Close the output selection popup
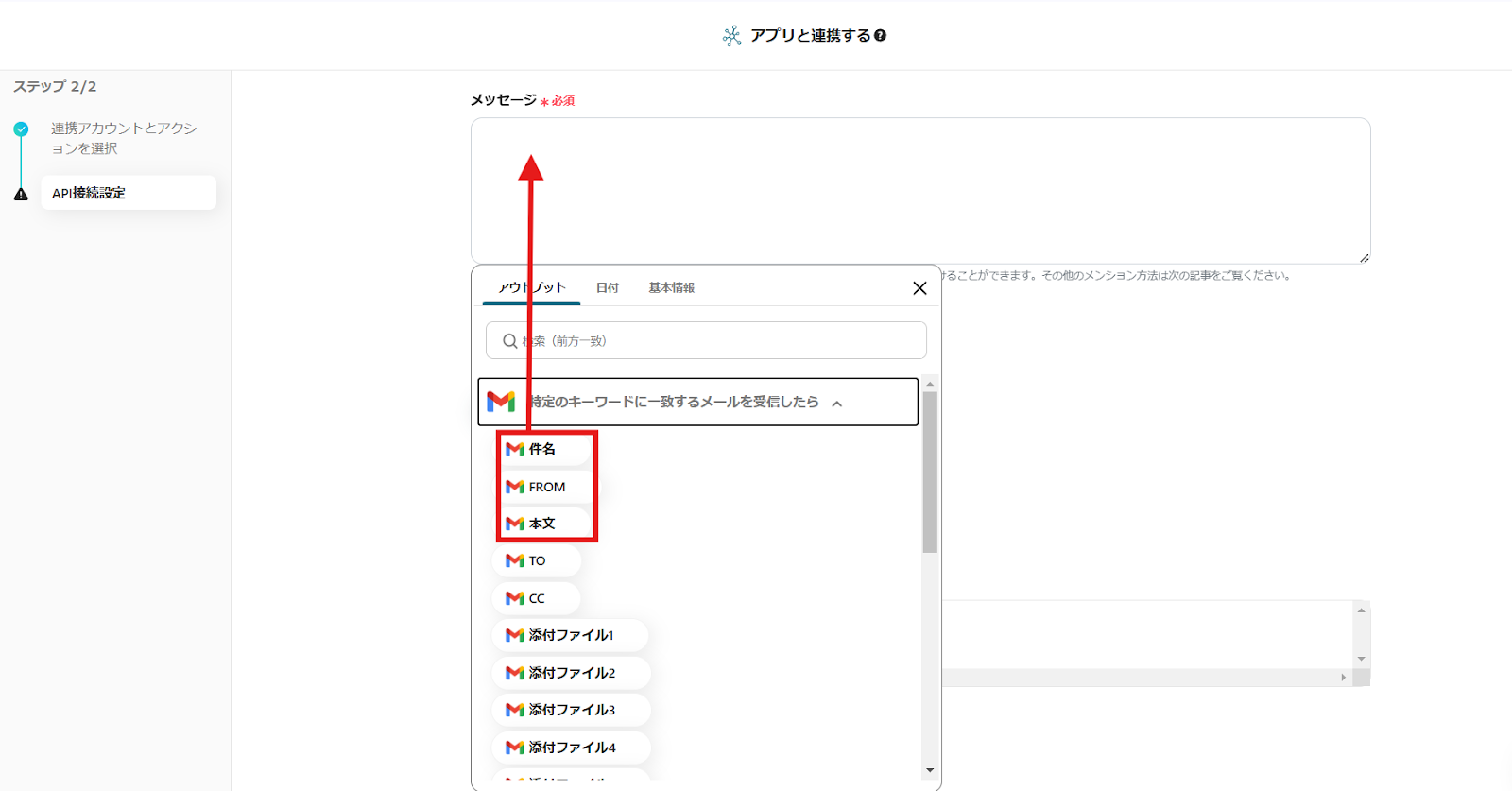The height and width of the screenshot is (791, 1512). click(919, 288)
